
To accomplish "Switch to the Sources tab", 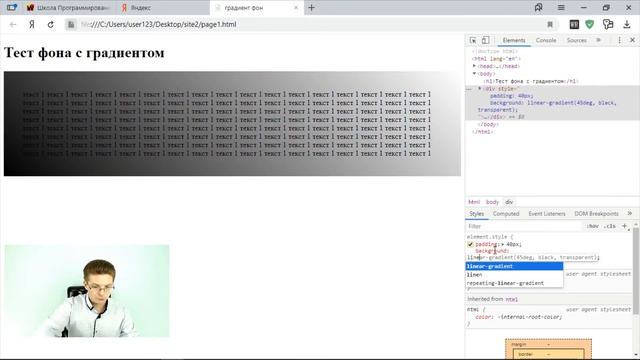I will click(576, 40).
